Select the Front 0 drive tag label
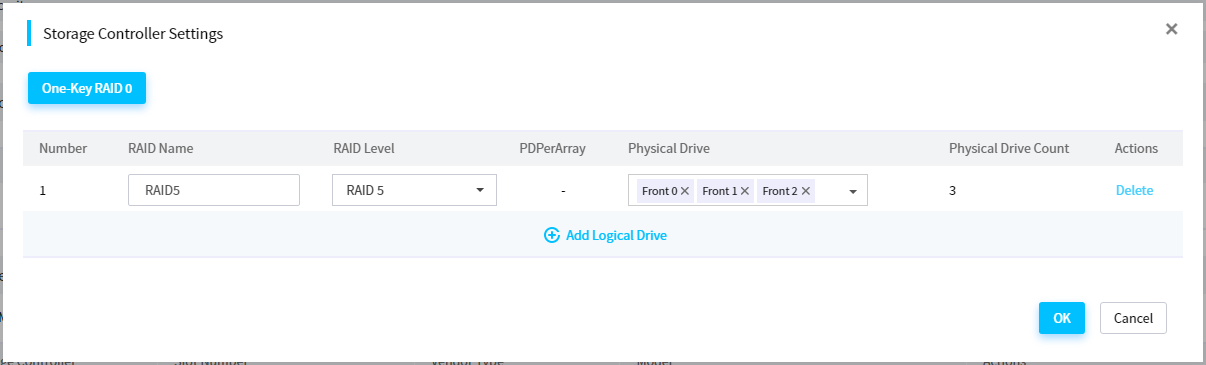This screenshot has width=1206, height=365. pos(660,191)
